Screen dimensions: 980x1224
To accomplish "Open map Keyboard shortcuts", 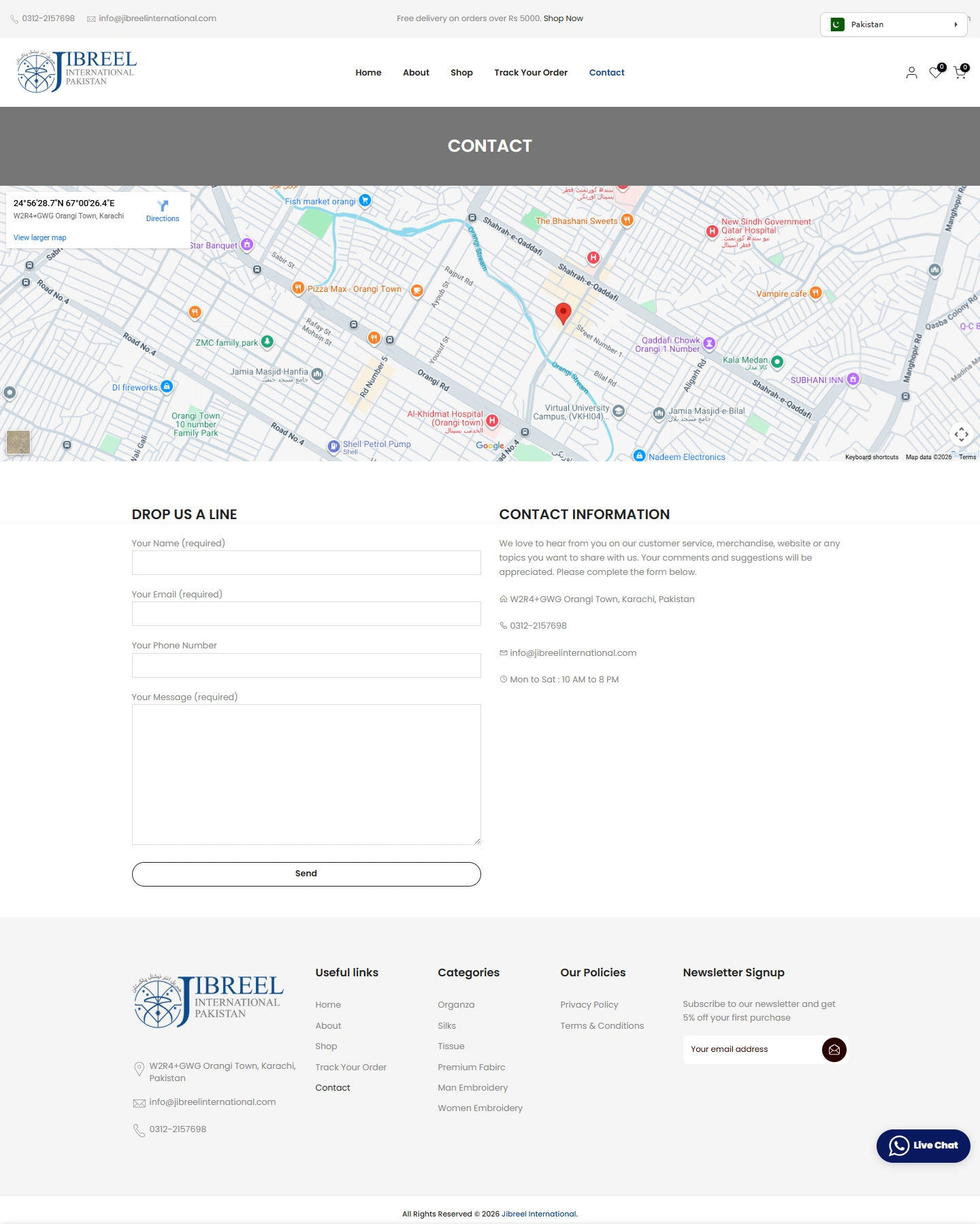I will tap(872, 457).
